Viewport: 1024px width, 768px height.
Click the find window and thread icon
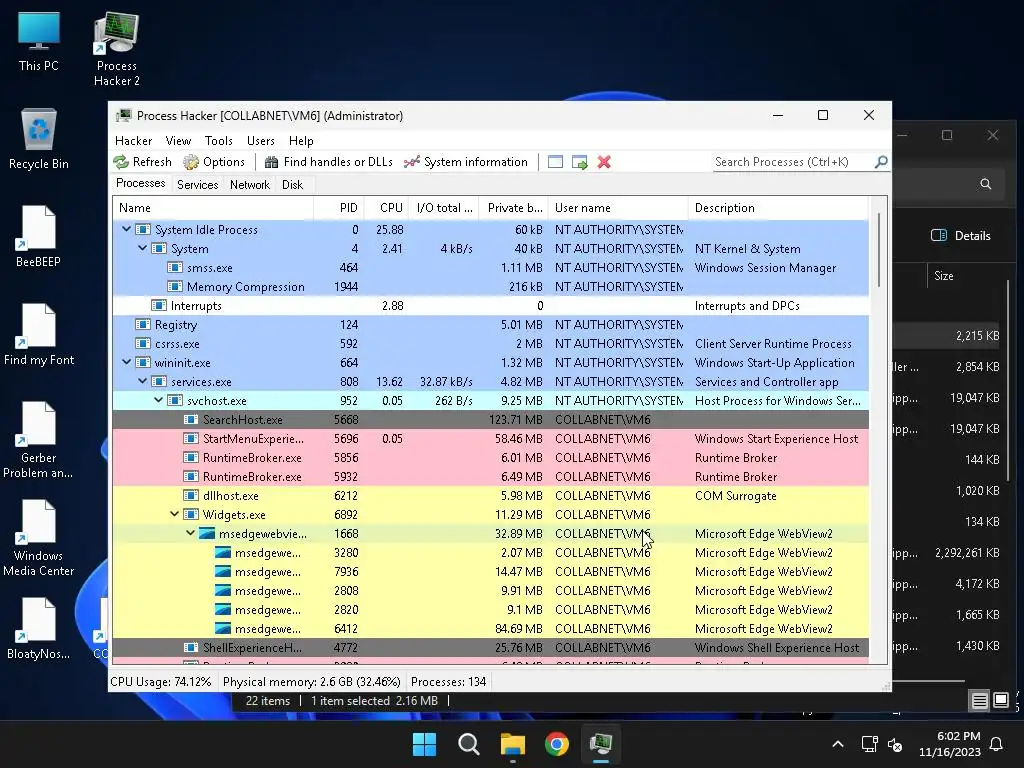pyautogui.click(x=579, y=162)
